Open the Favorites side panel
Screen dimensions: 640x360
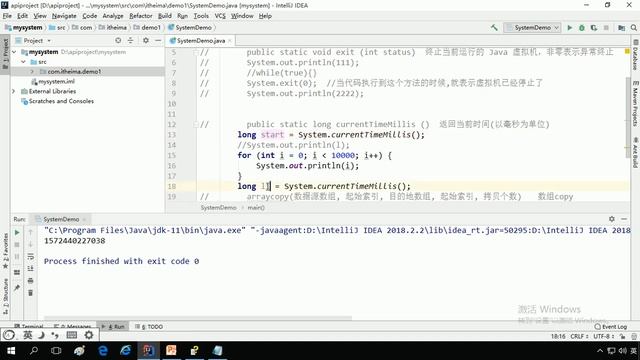[x=5, y=251]
